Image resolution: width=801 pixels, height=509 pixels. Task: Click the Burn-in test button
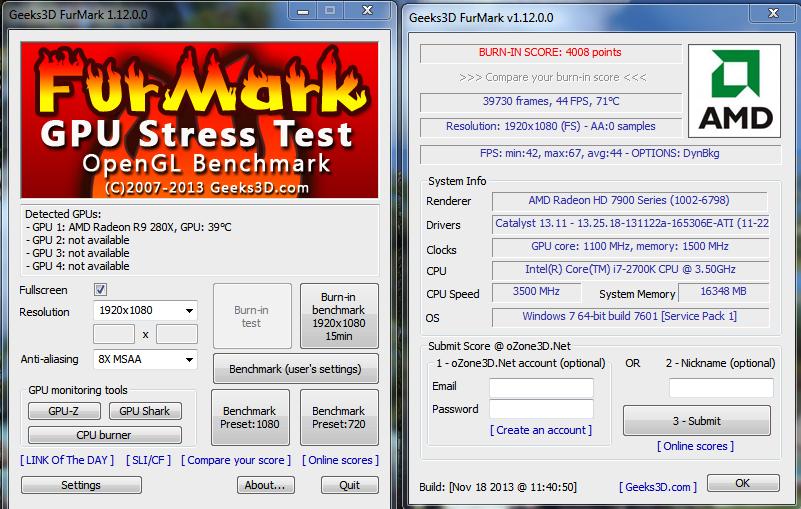pos(252,316)
